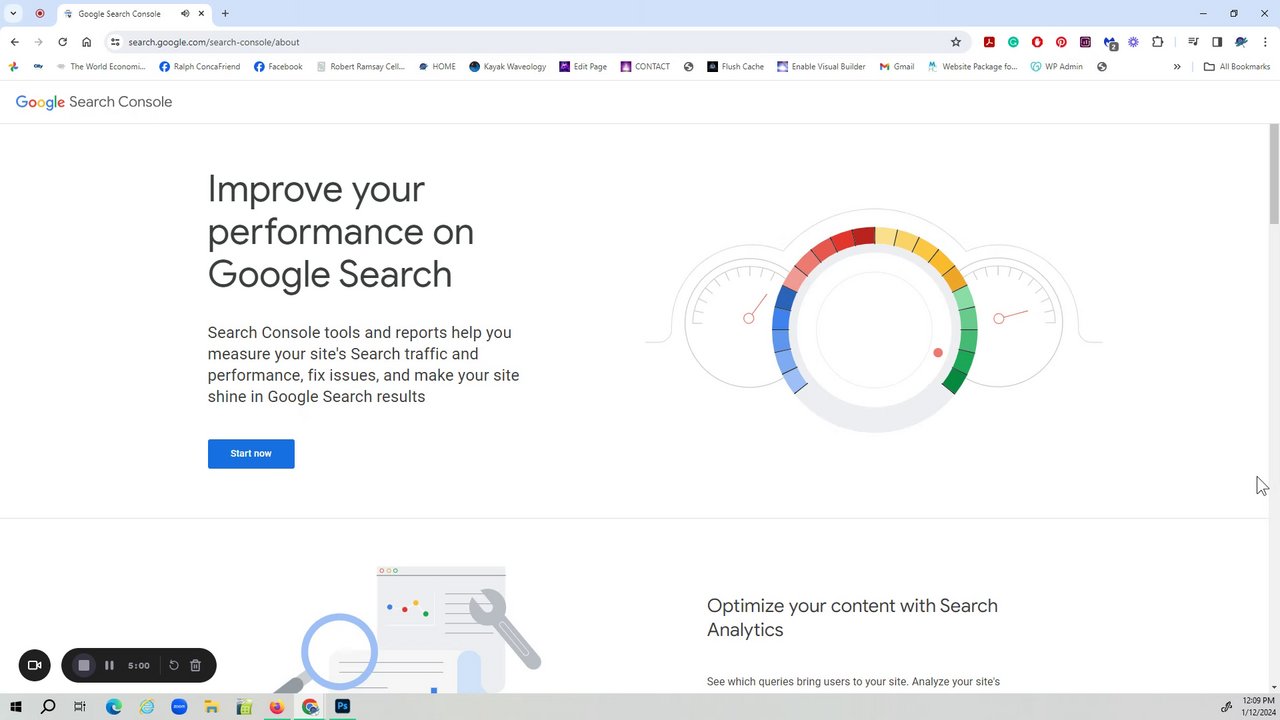
Task: Click the browser Forward arrow
Action: 38,42
